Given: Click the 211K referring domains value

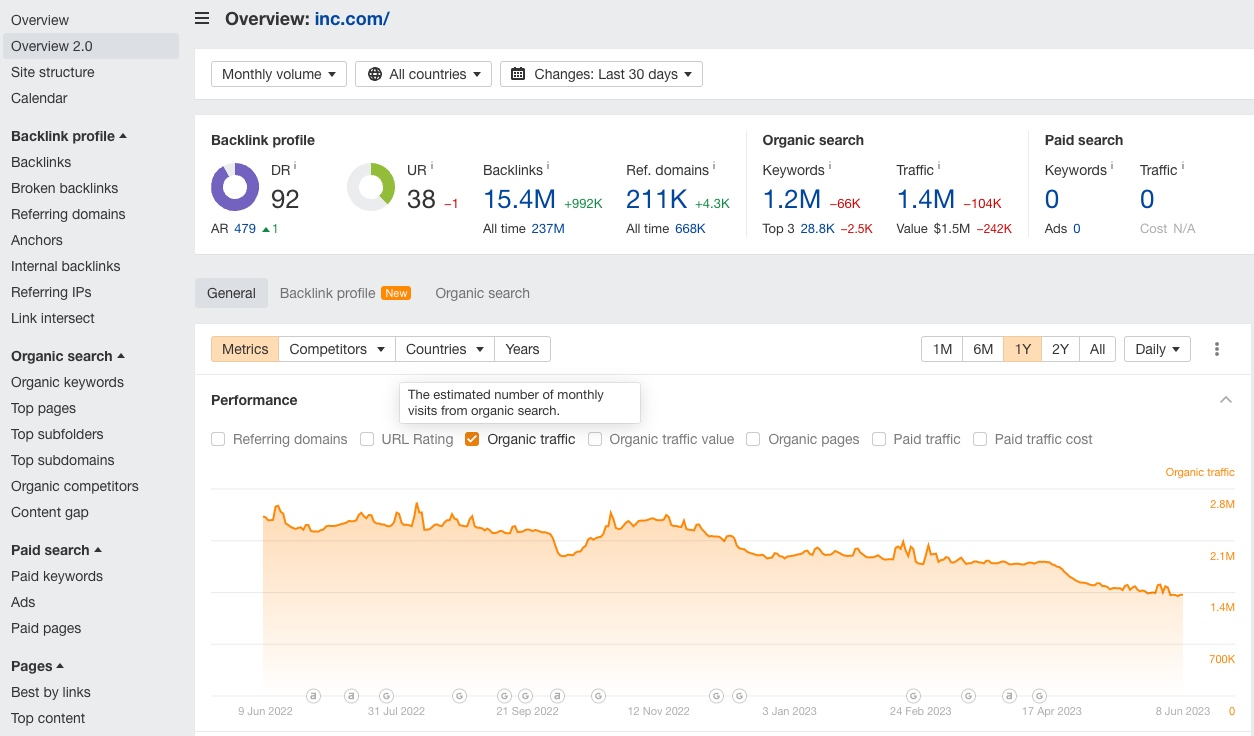Looking at the screenshot, I should pyautogui.click(x=657, y=199).
